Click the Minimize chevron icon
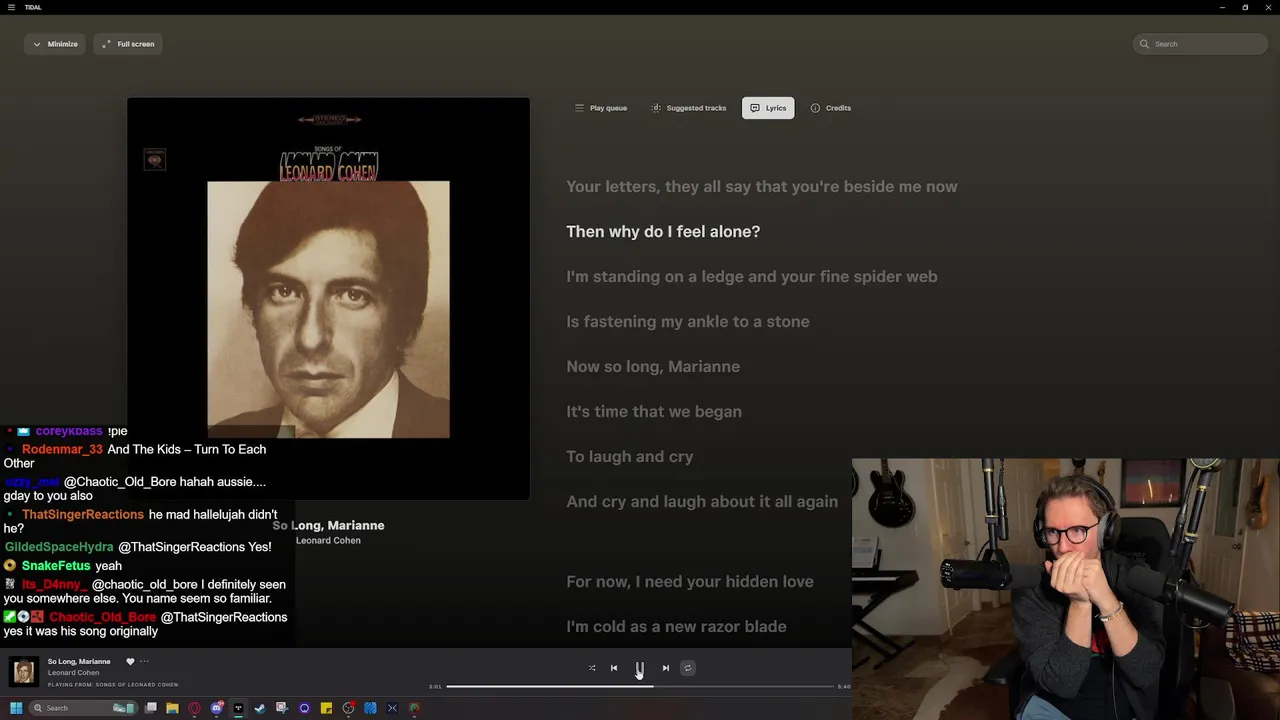This screenshot has height=720, width=1280. [x=37, y=44]
